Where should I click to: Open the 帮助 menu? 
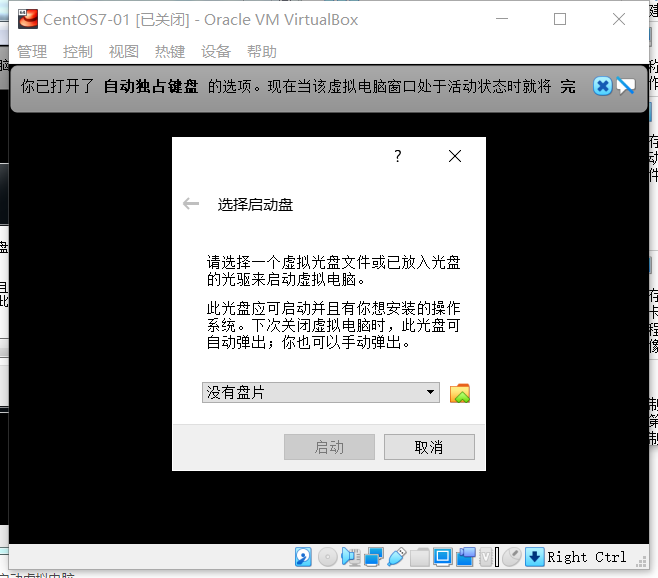pyautogui.click(x=262, y=52)
